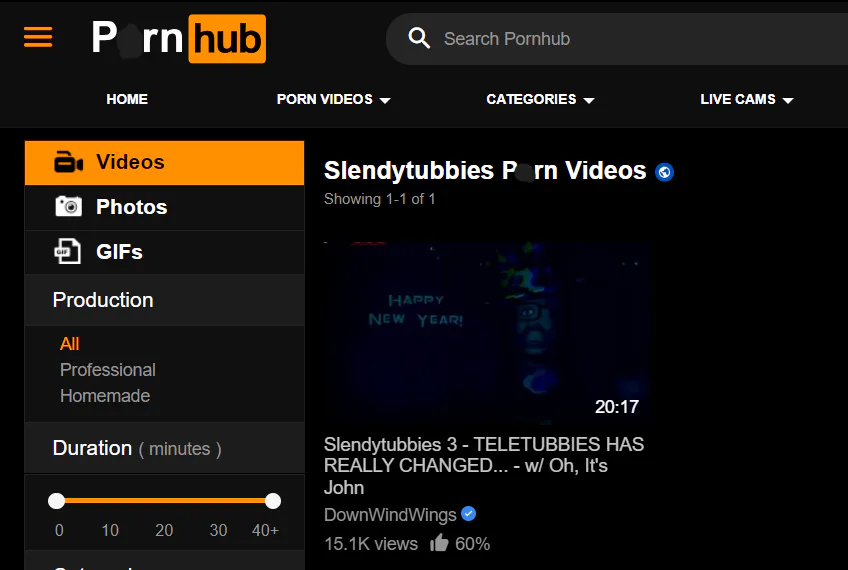Screen dimensions: 848x570
Task: Select the All production filter
Action: pos(70,344)
